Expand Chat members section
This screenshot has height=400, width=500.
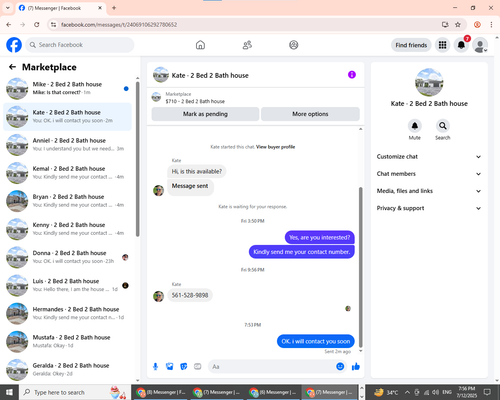(429, 174)
